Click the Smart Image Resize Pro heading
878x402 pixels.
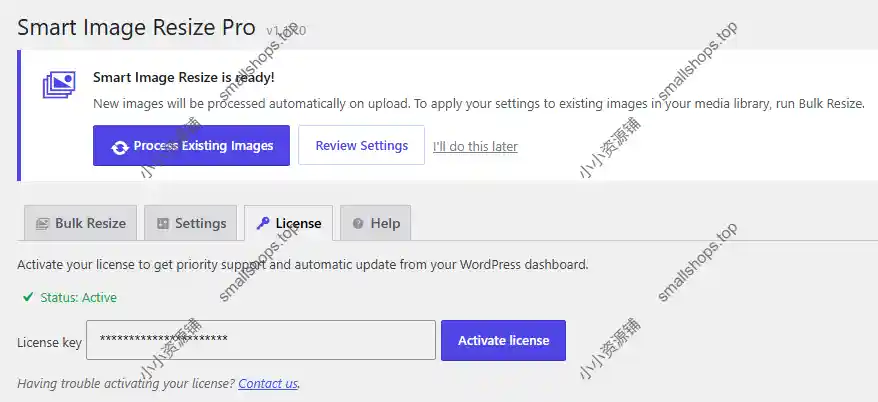pos(136,27)
